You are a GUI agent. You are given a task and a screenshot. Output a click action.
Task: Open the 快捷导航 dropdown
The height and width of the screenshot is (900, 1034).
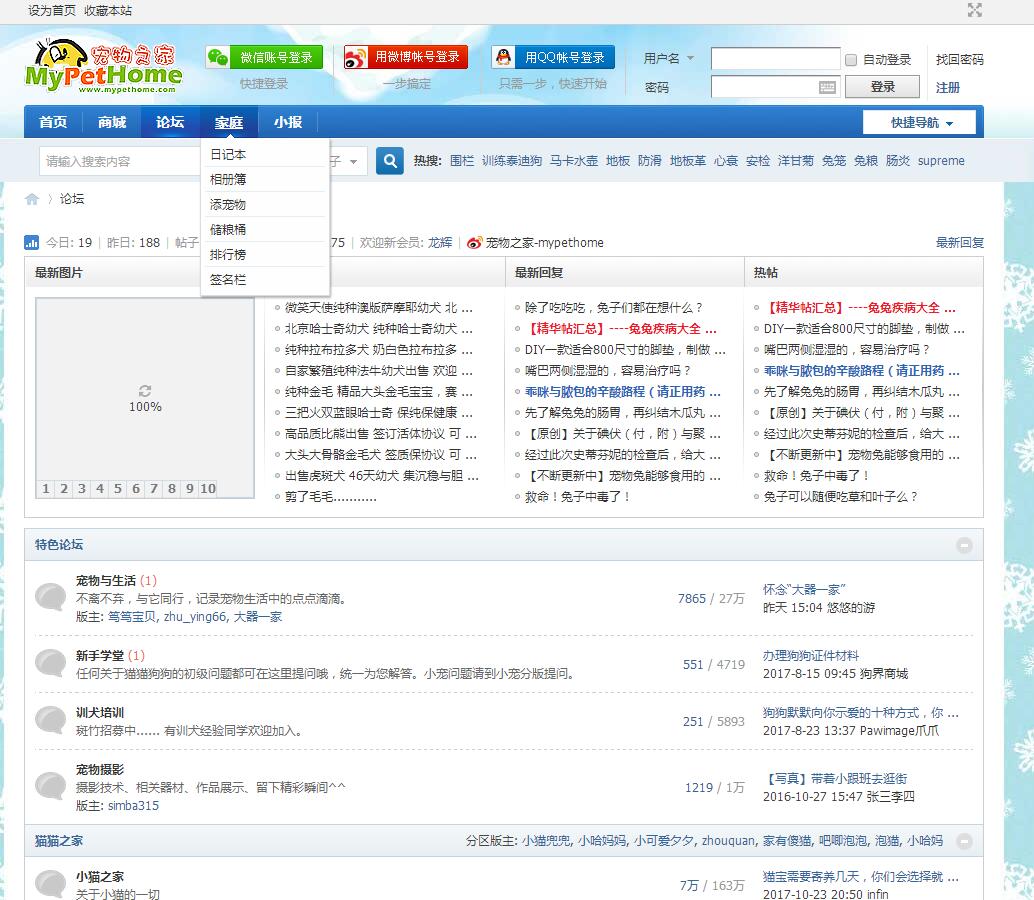pyautogui.click(x=919, y=123)
